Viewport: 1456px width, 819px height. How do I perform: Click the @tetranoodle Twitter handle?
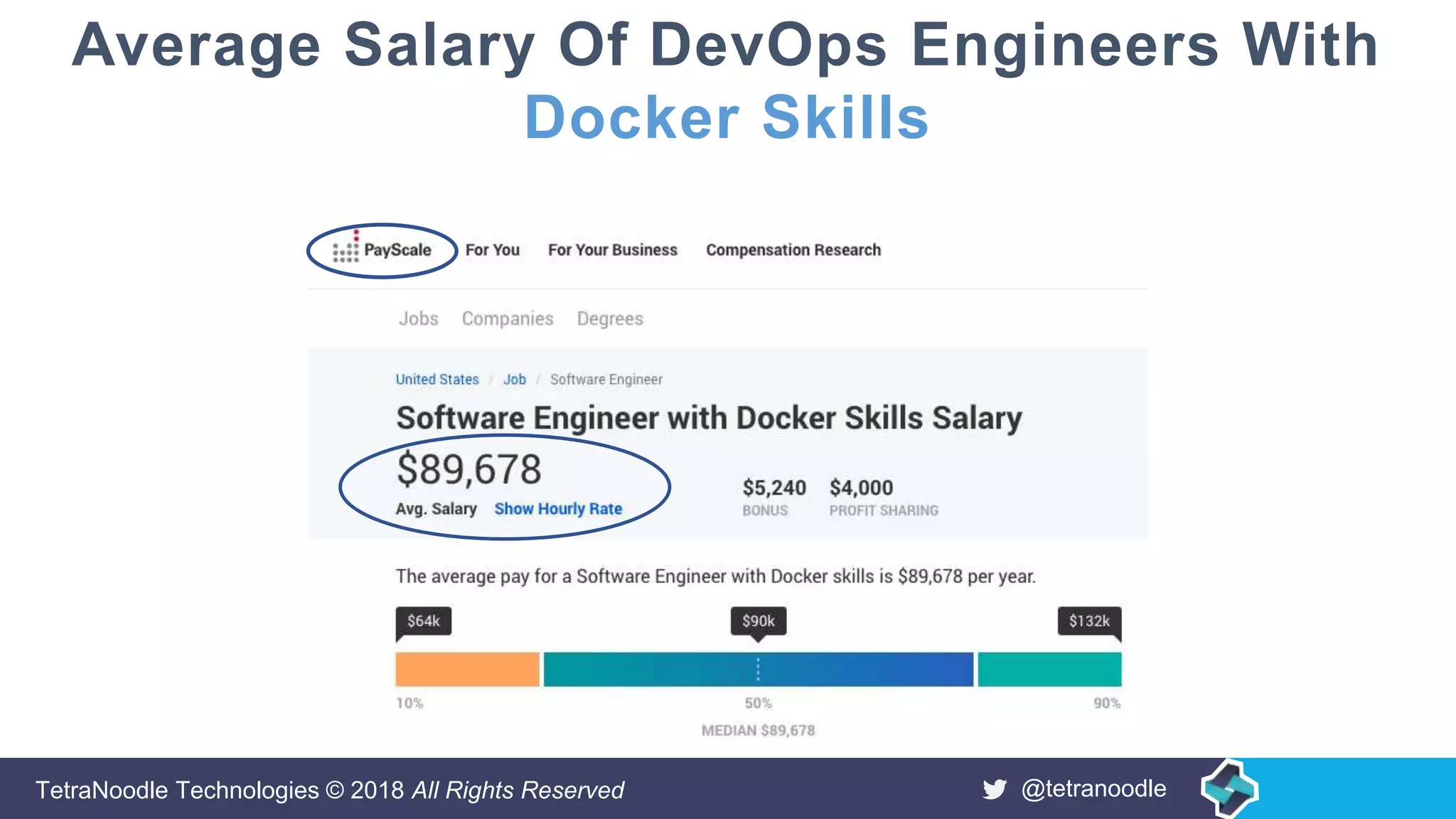tap(1093, 789)
